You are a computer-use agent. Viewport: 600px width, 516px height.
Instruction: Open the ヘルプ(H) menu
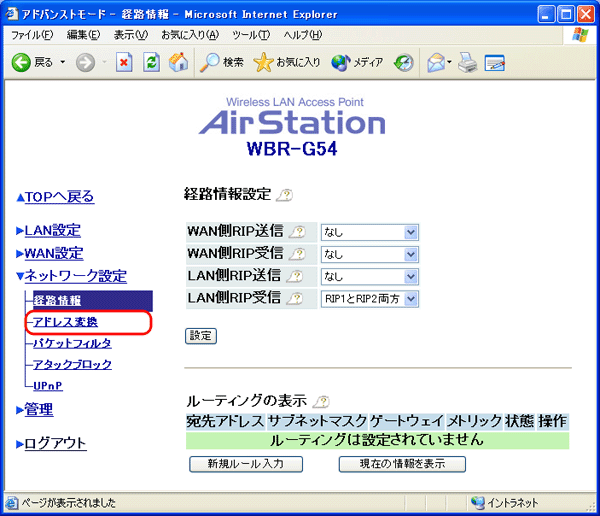pyautogui.click(x=302, y=35)
